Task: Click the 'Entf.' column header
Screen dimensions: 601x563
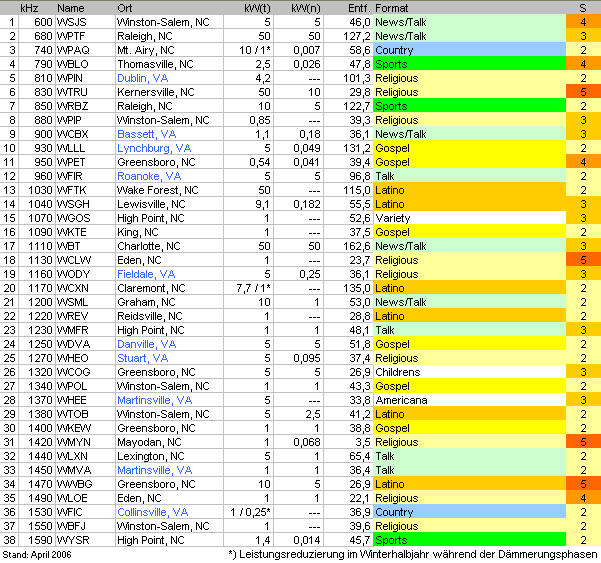Action: (x=359, y=8)
